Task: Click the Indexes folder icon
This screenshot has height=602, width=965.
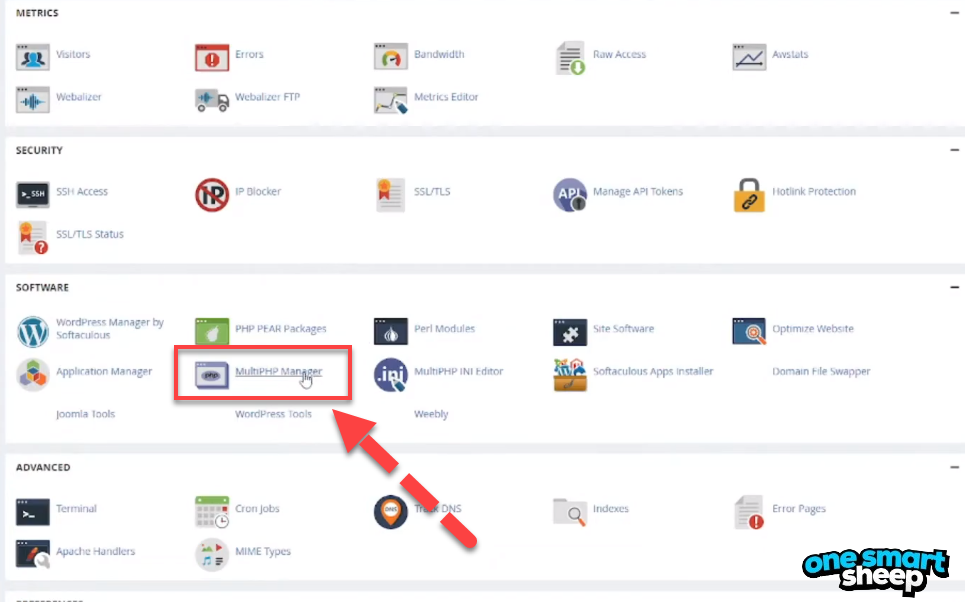Action: (570, 512)
